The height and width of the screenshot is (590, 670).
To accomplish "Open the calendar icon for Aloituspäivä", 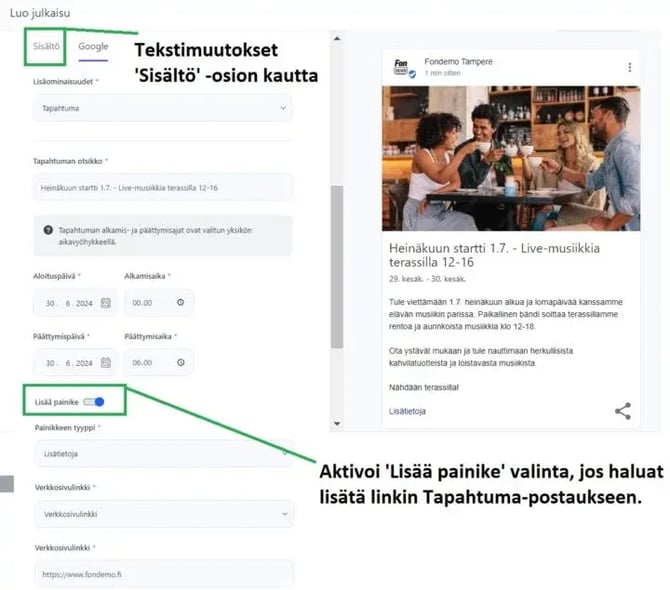I will coord(106,303).
